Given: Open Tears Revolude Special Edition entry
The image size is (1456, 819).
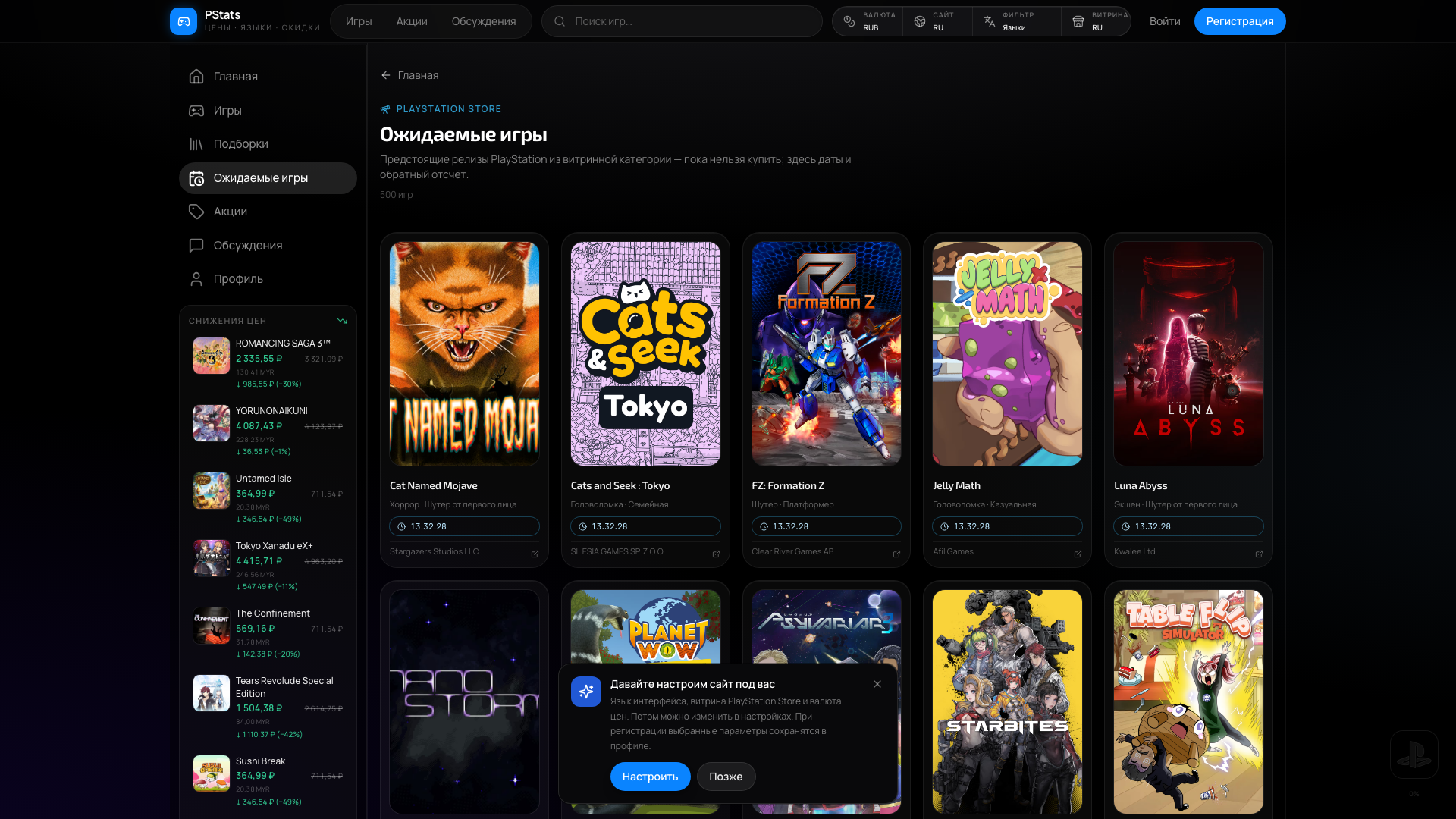Looking at the screenshot, I should point(268,707).
